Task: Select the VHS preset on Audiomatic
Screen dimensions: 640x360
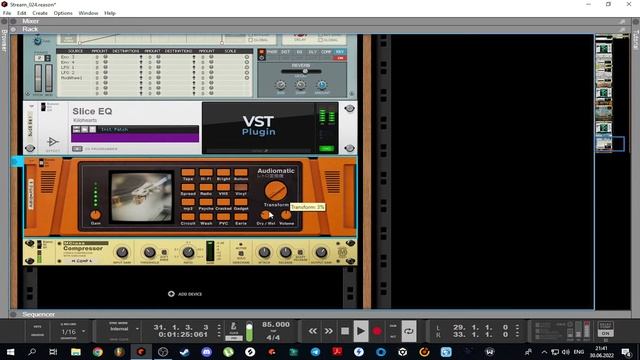Action: click(223, 188)
